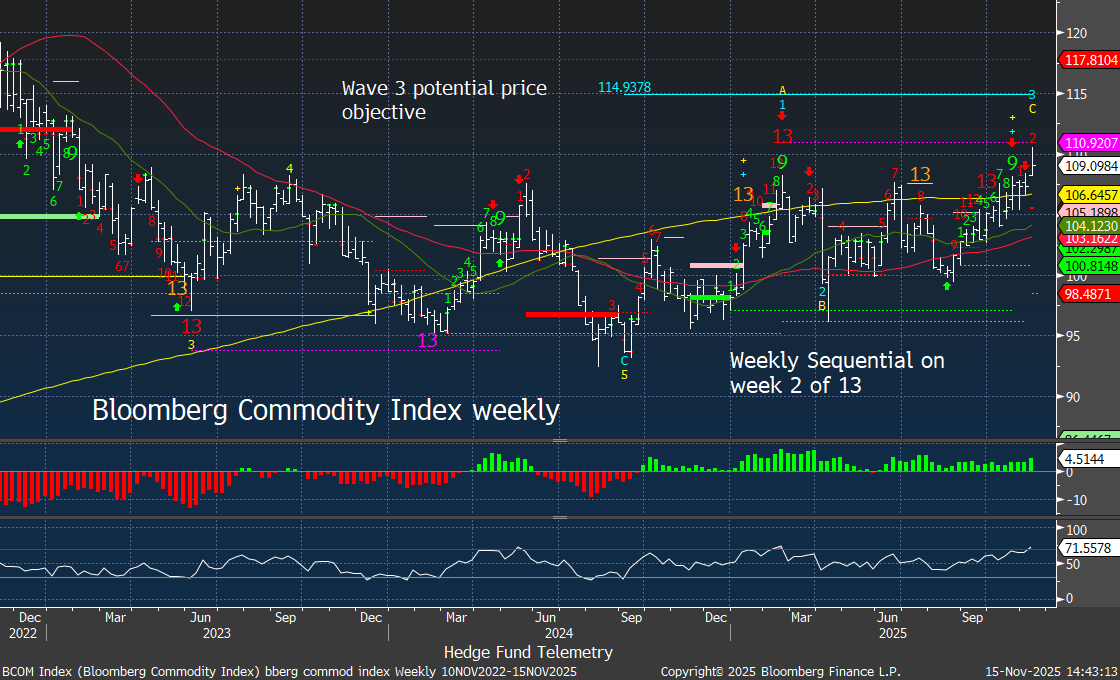Viewport: 1120px width, 680px height.
Task: Select the large red 13 at the early 2025 peak
Action: [x=782, y=136]
